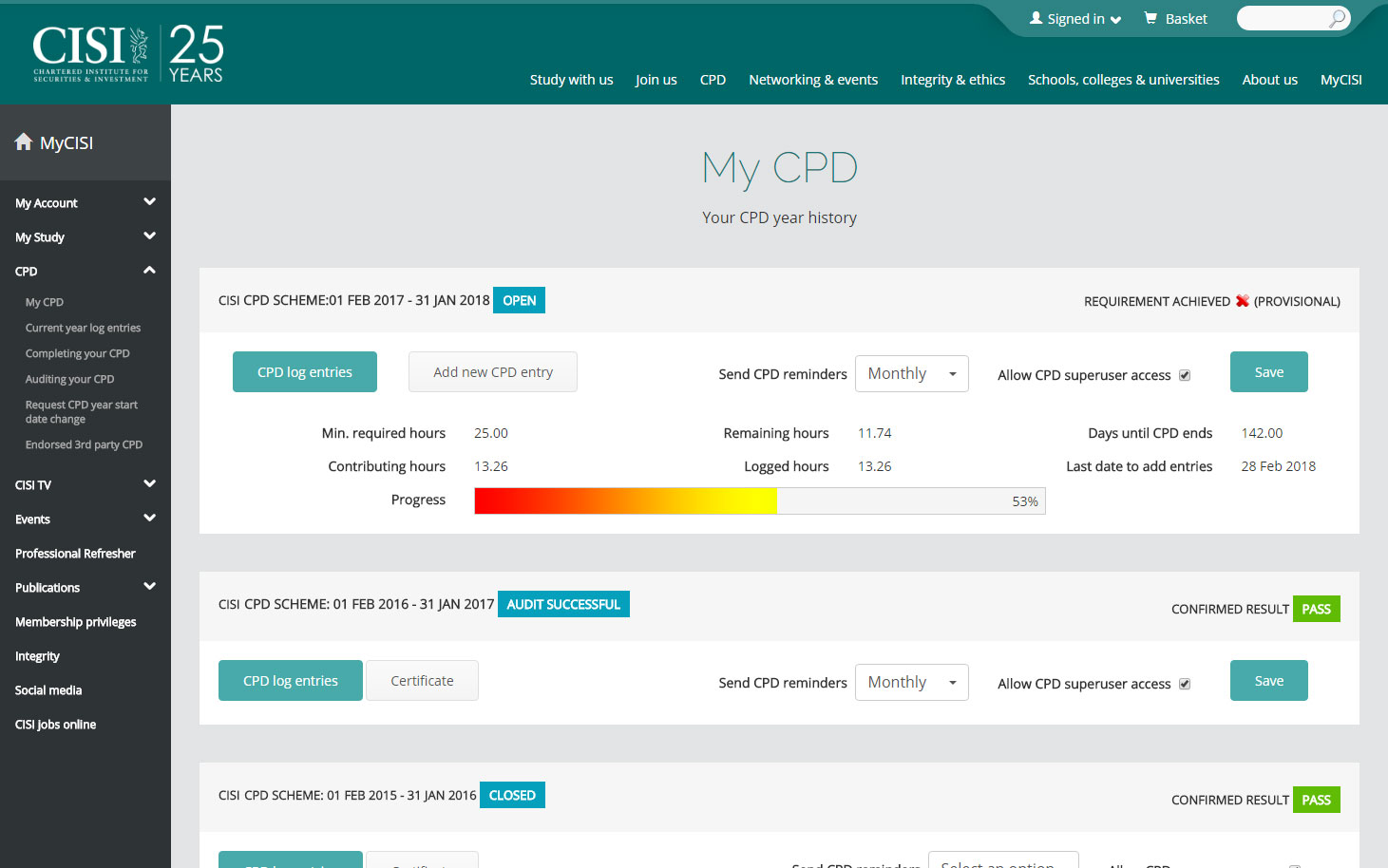Viewport: 1388px width, 868px height.
Task: Collapse the CPD sidebar section
Action: point(149,271)
